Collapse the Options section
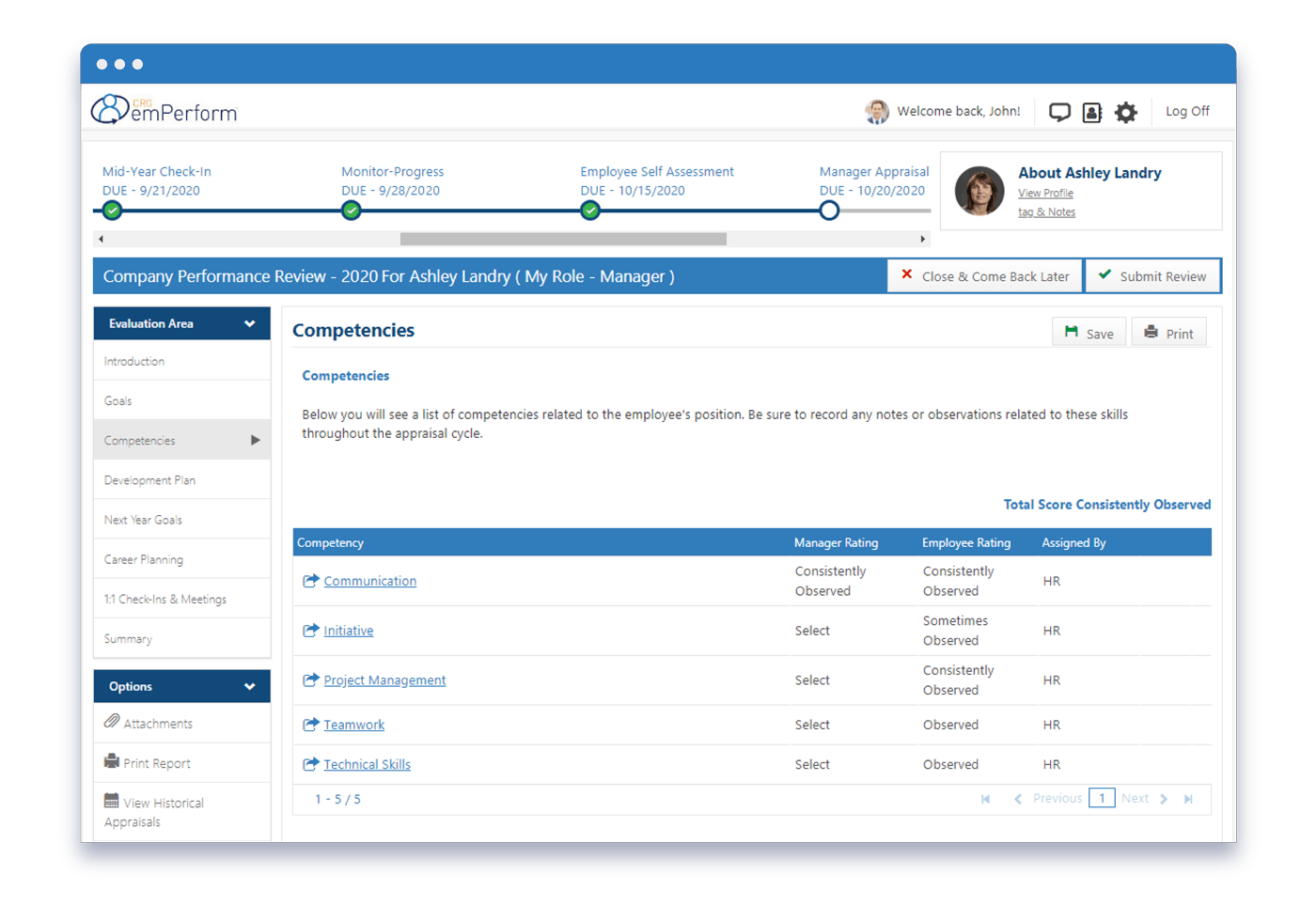This screenshot has width=1316, height=906. pyautogui.click(x=251, y=686)
